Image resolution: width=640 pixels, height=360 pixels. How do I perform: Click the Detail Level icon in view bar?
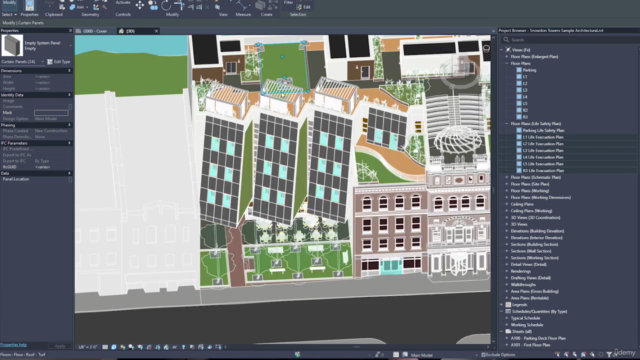[105, 347]
